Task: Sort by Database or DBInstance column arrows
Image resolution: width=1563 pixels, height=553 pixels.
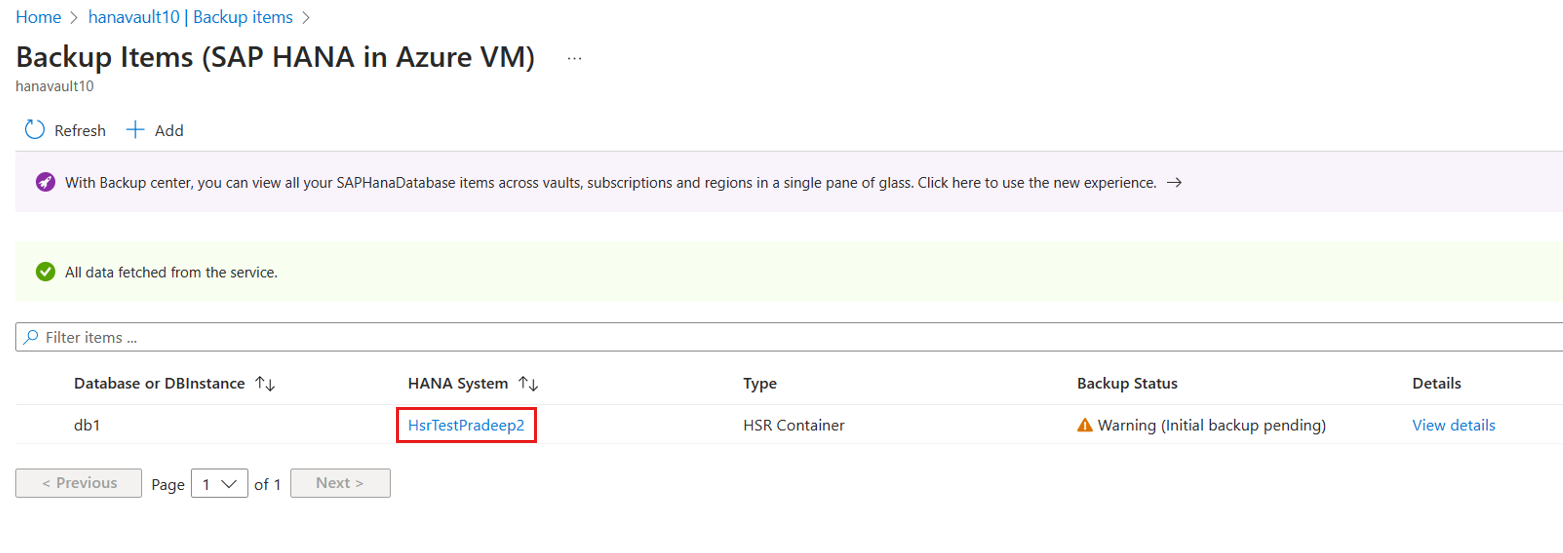Action: tap(265, 384)
